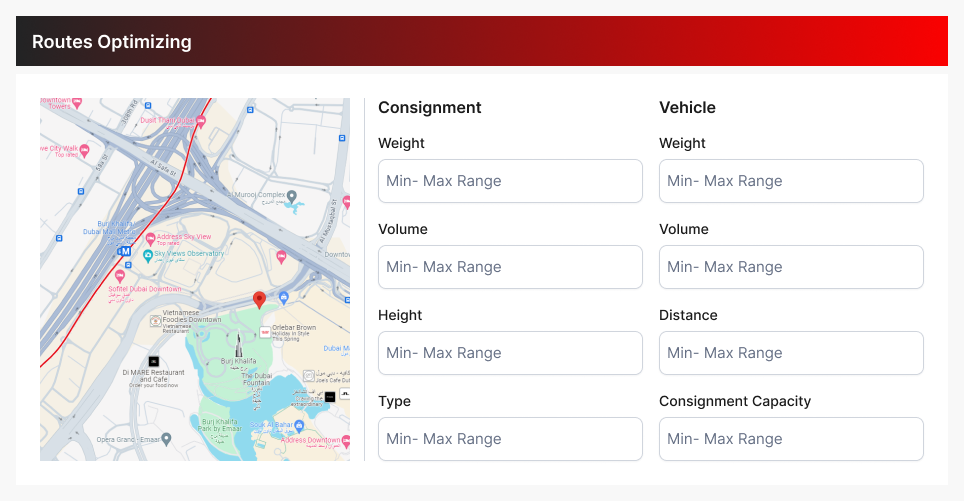964x501 pixels.
Task: Select the Vietnamese Foodies Downtown restaurant icon
Action: pos(155,320)
